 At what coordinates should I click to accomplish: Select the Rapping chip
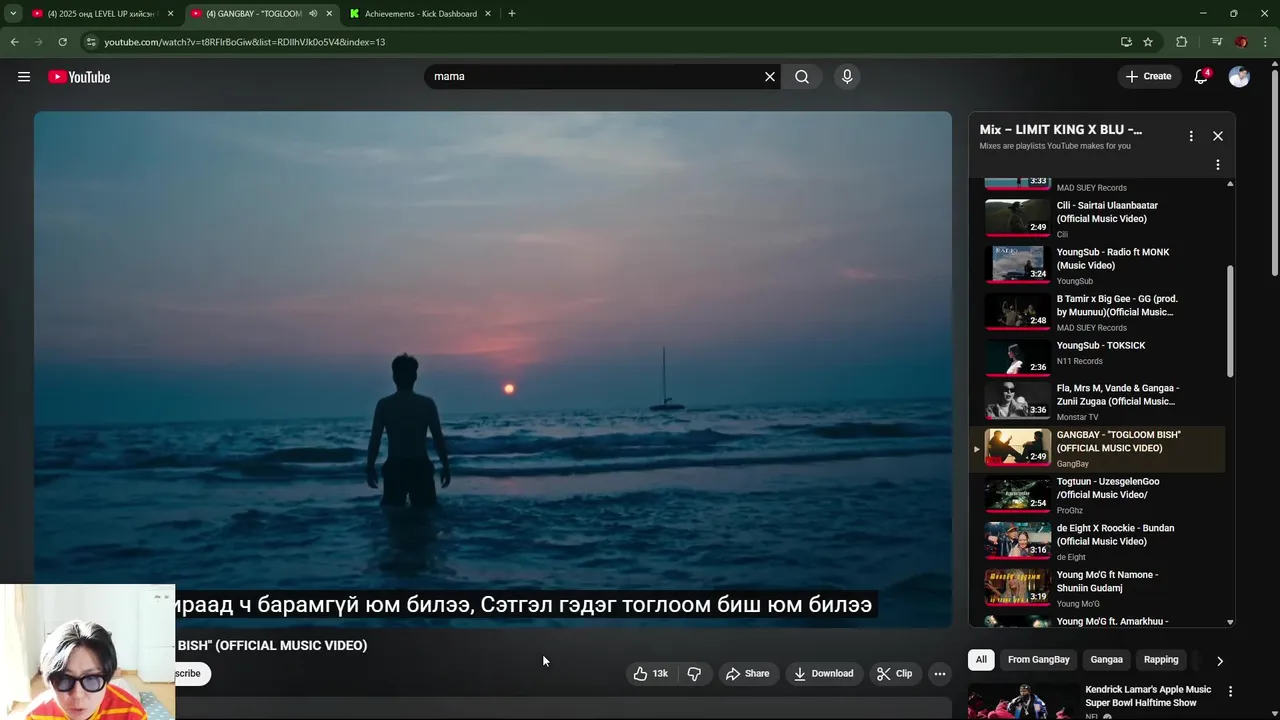click(x=1161, y=660)
